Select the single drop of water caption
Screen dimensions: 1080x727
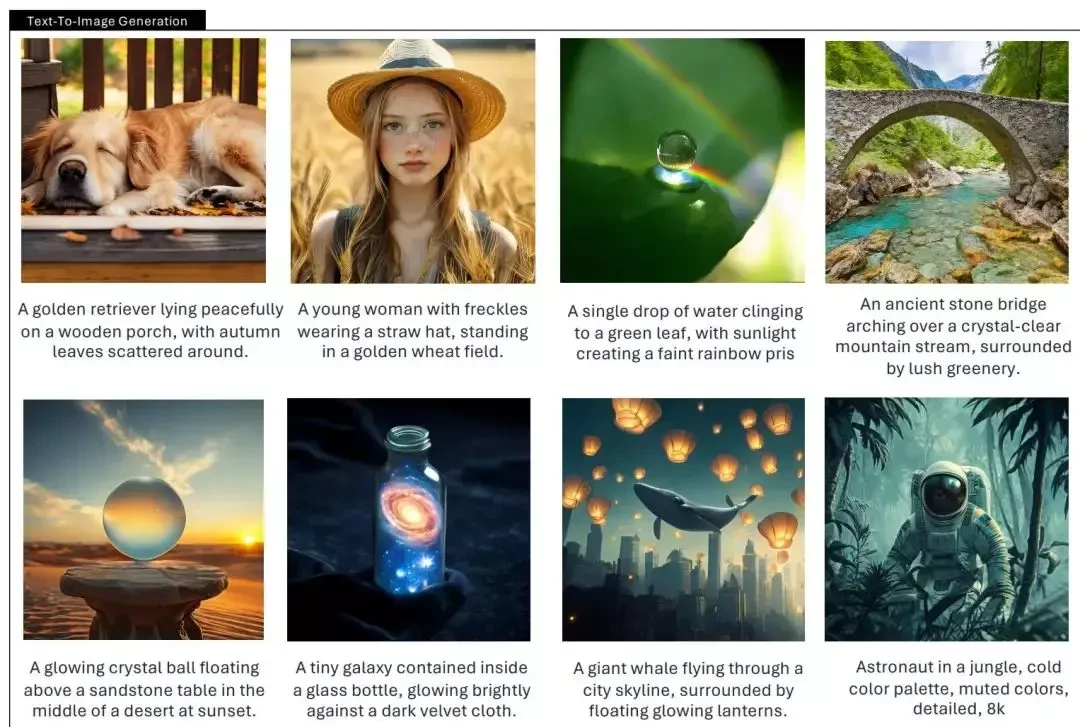[685, 332]
